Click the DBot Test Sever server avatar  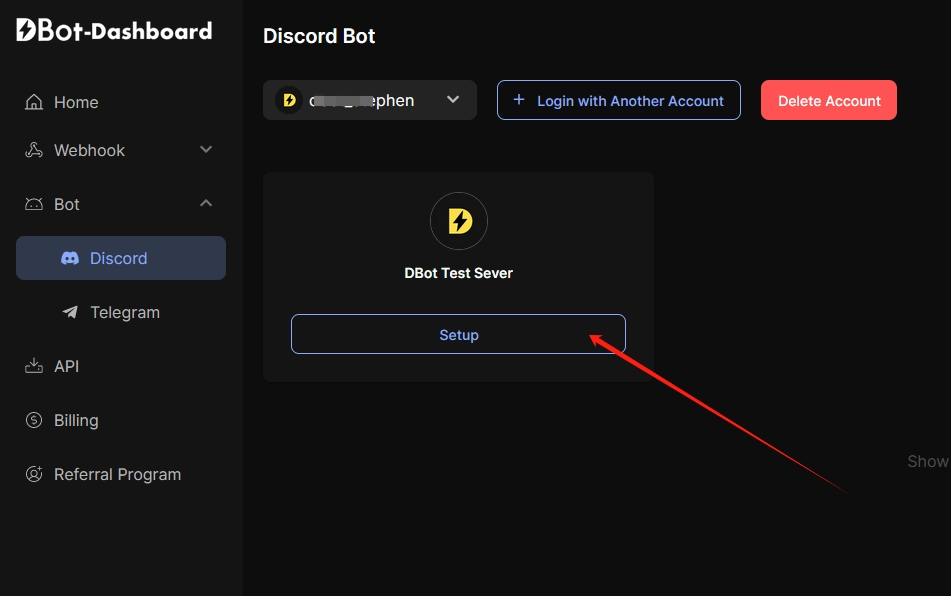click(459, 221)
